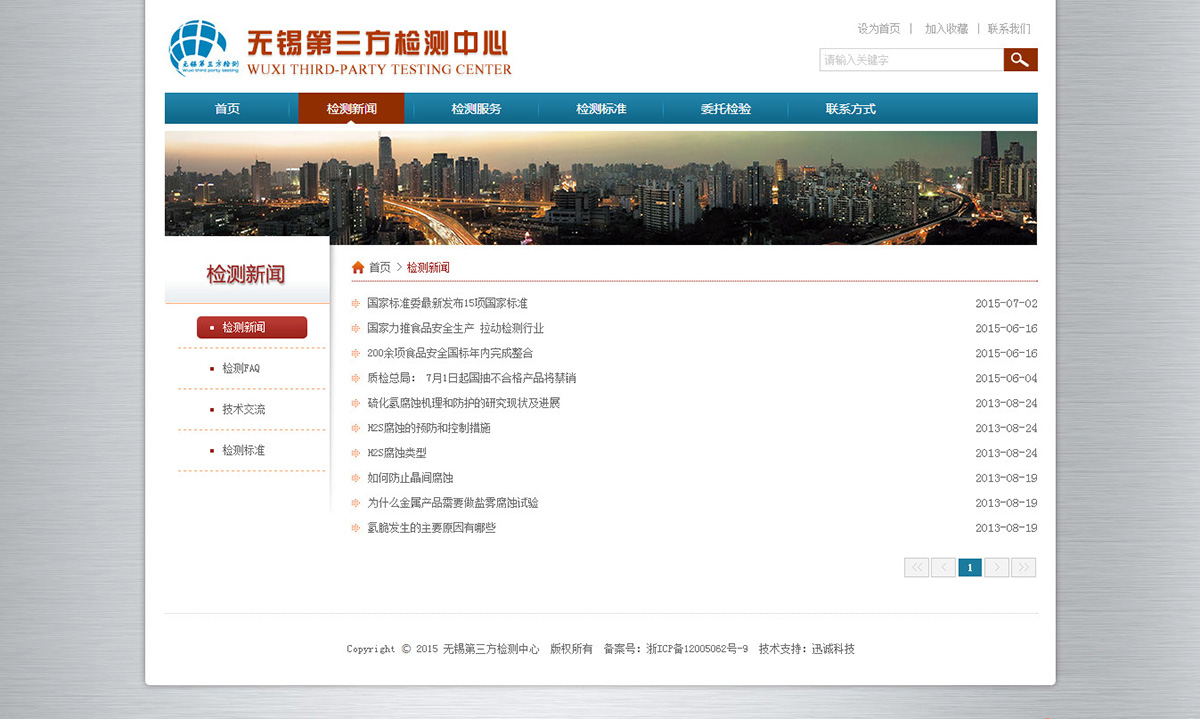
Task: Click the home icon in breadcrumb
Action: point(358,268)
